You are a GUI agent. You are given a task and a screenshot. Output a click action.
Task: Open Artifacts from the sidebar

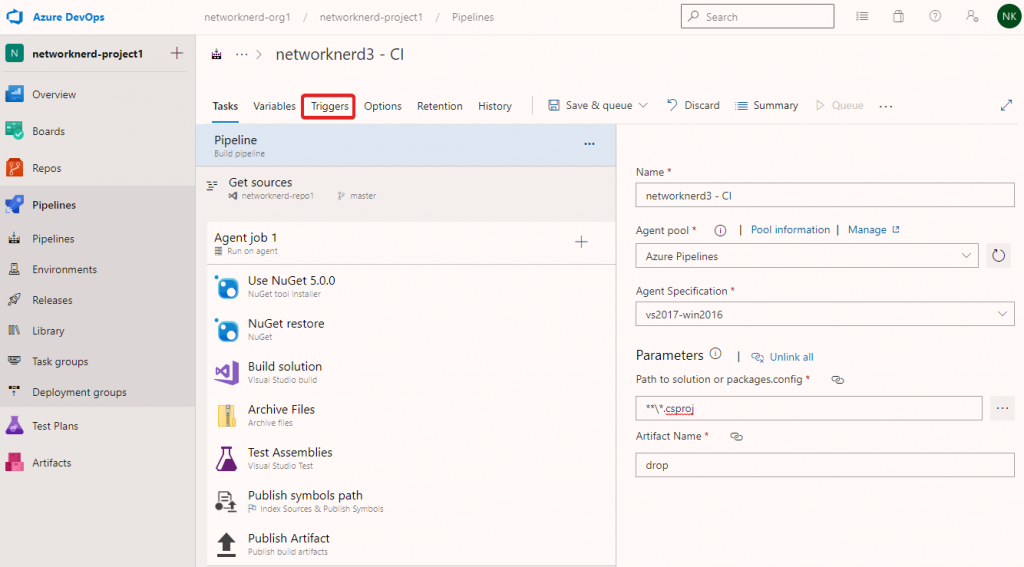click(x=52, y=462)
